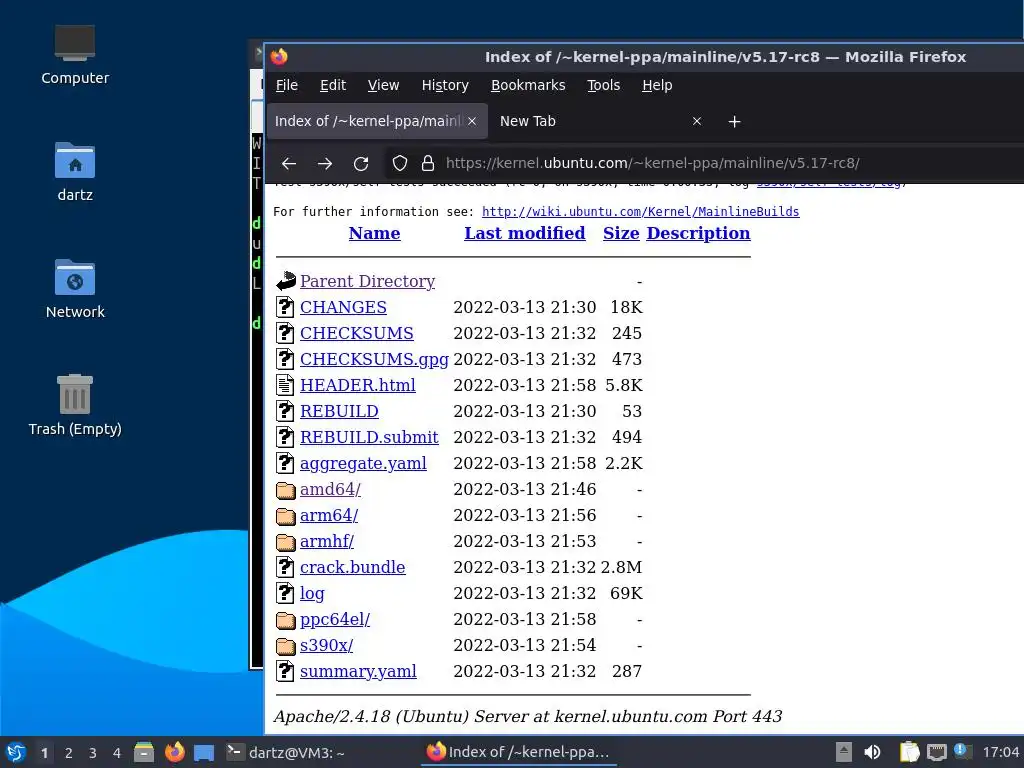
Task: Sort listing by Description header
Action: click(698, 233)
